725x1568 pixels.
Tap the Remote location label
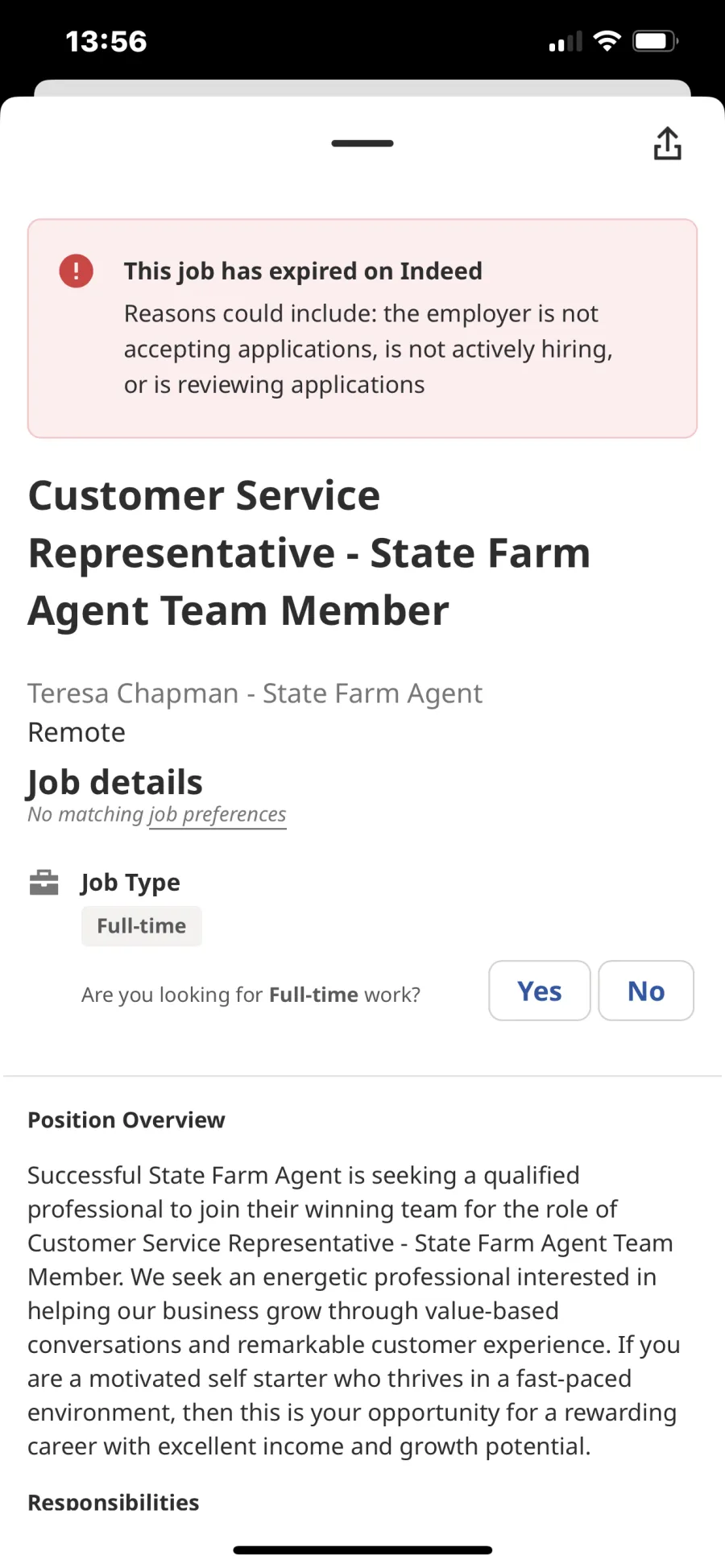coord(77,733)
